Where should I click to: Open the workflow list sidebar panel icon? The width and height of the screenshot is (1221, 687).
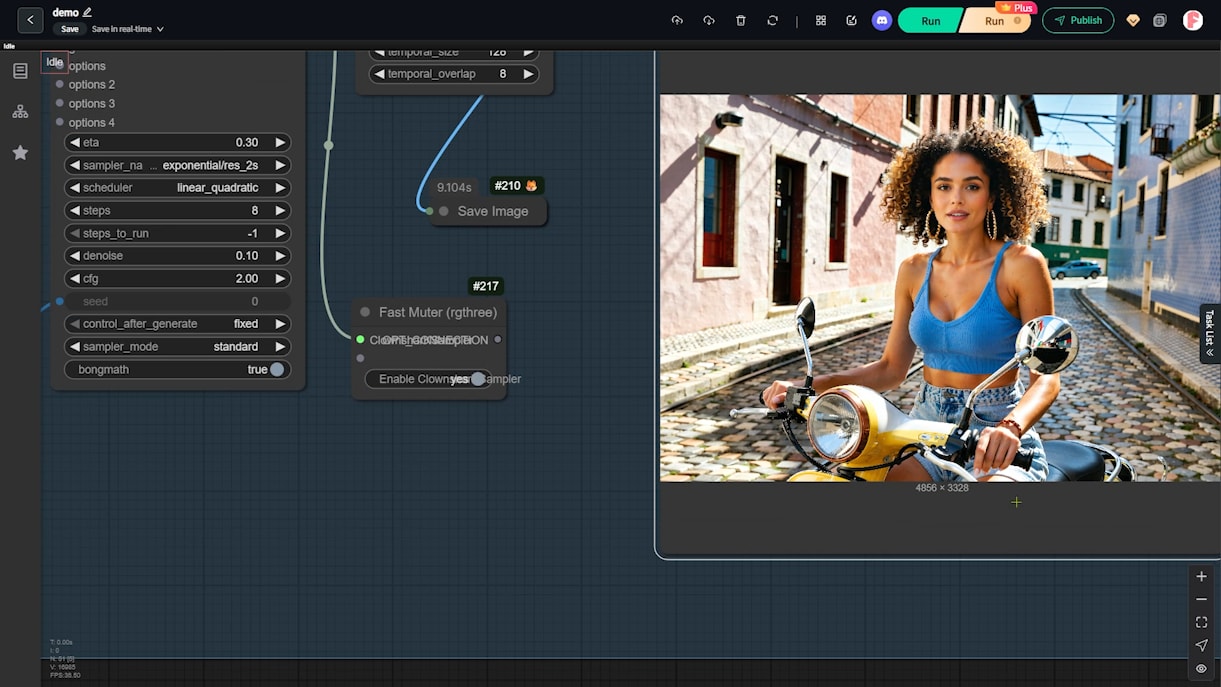20,71
